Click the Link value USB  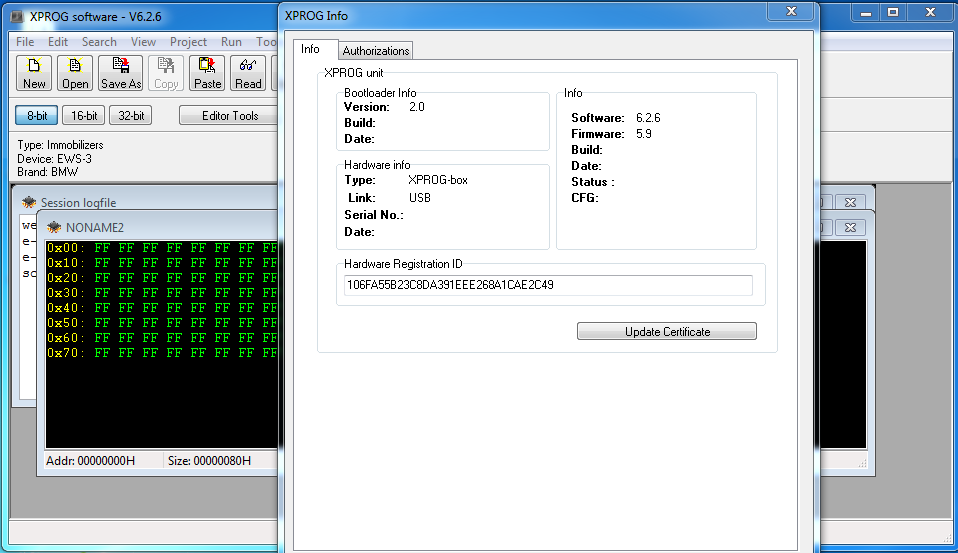[x=420, y=198]
